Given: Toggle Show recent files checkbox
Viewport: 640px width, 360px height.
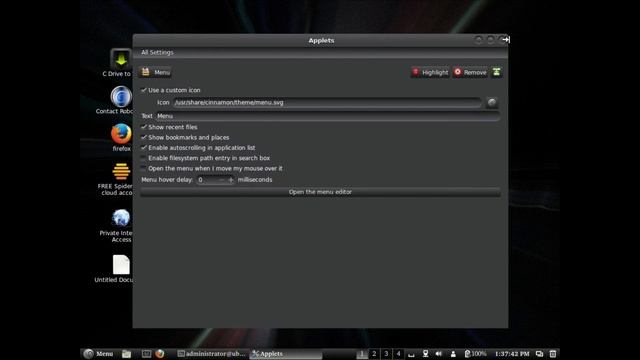Looking at the screenshot, I should point(143,127).
